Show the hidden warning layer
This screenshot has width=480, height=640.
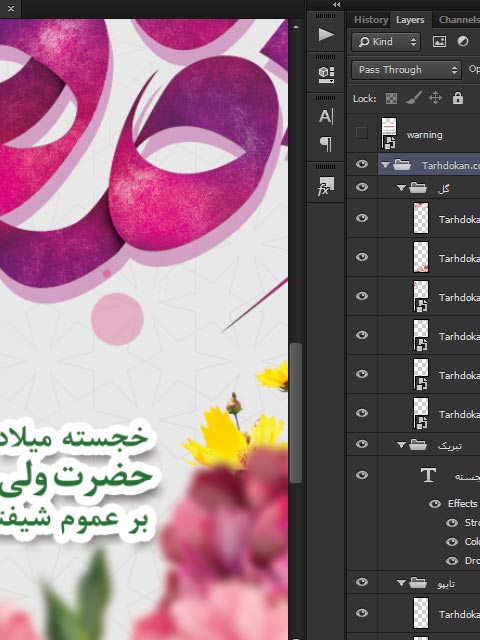click(x=362, y=133)
